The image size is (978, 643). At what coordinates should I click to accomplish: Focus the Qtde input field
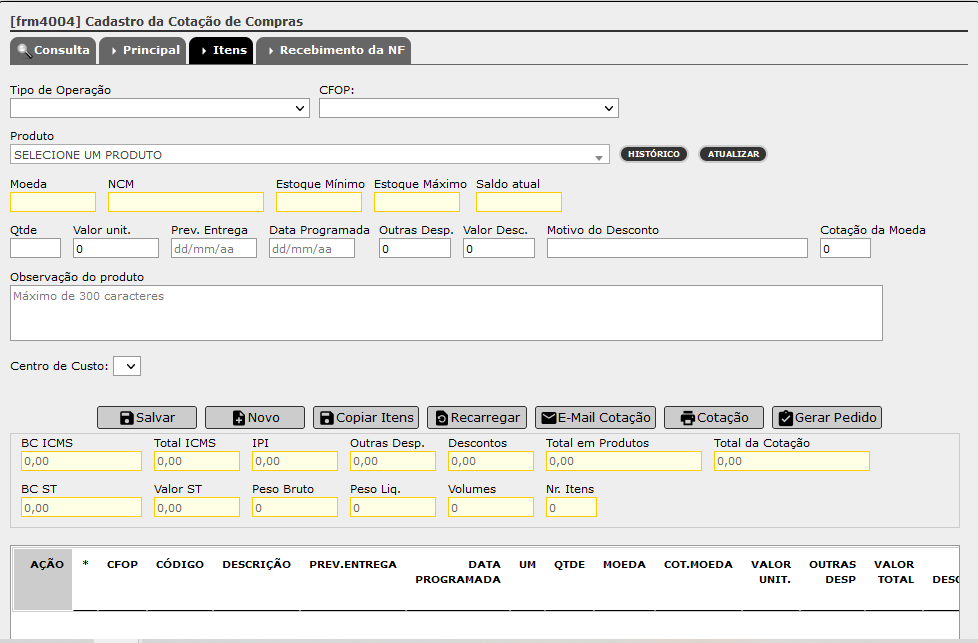click(x=36, y=248)
